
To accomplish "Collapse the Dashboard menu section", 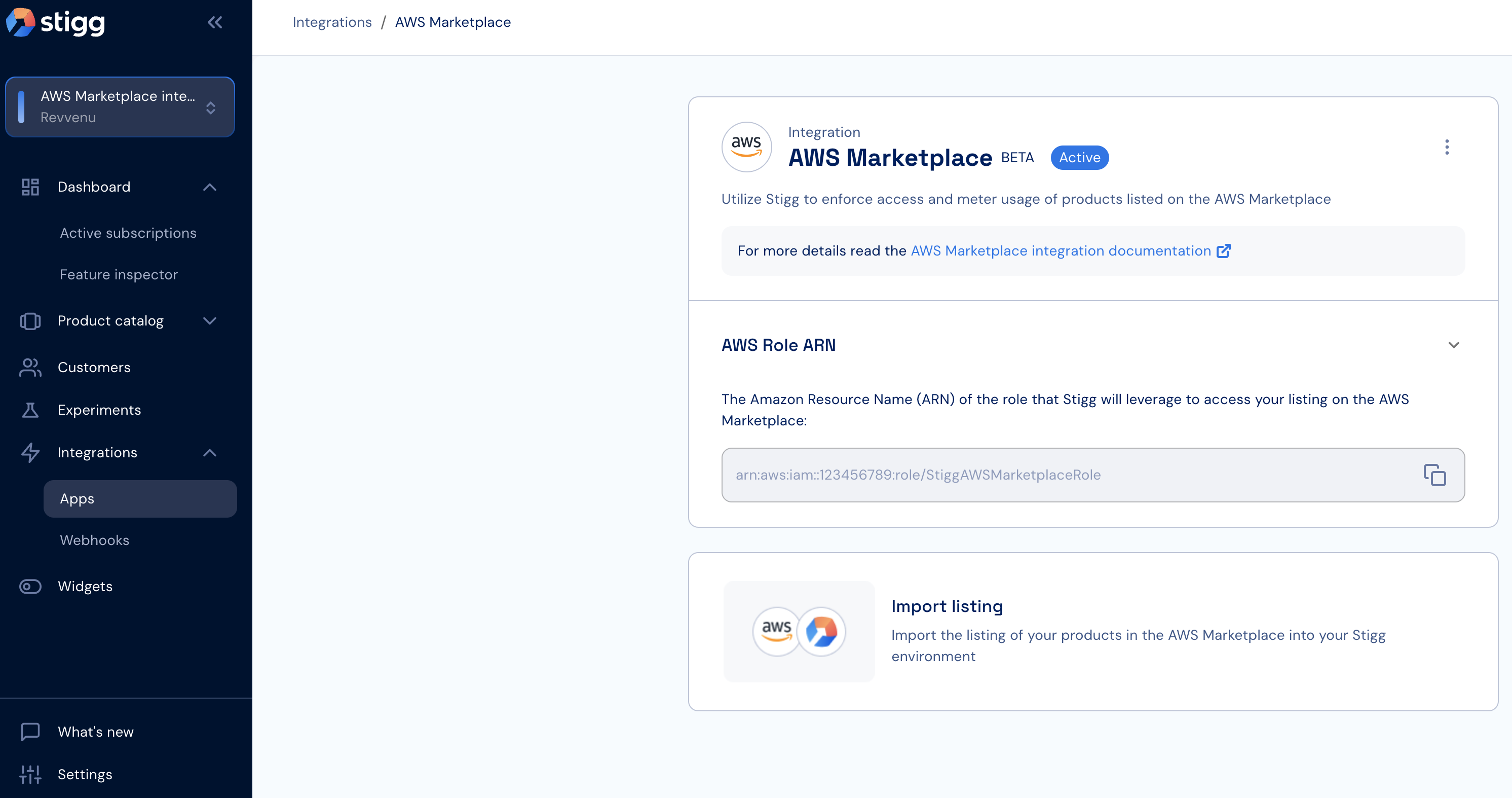I will [210, 187].
